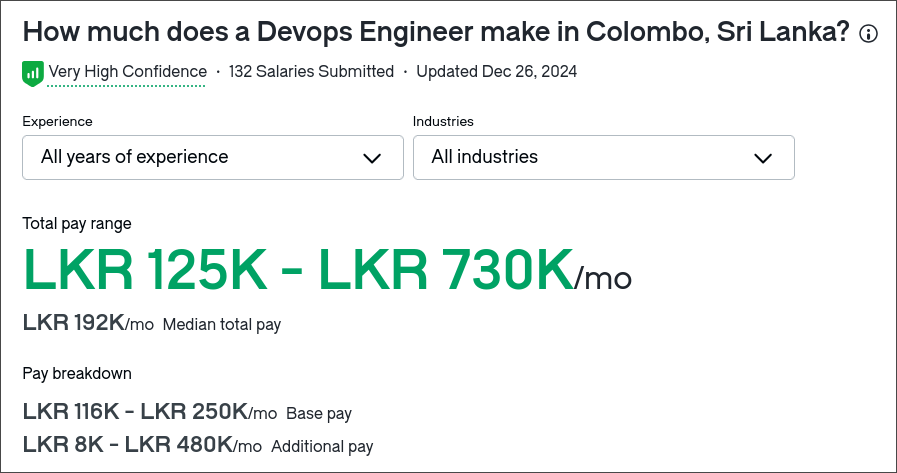Image resolution: width=897 pixels, height=473 pixels.
Task: Click the Median total pay label
Action: (222, 325)
